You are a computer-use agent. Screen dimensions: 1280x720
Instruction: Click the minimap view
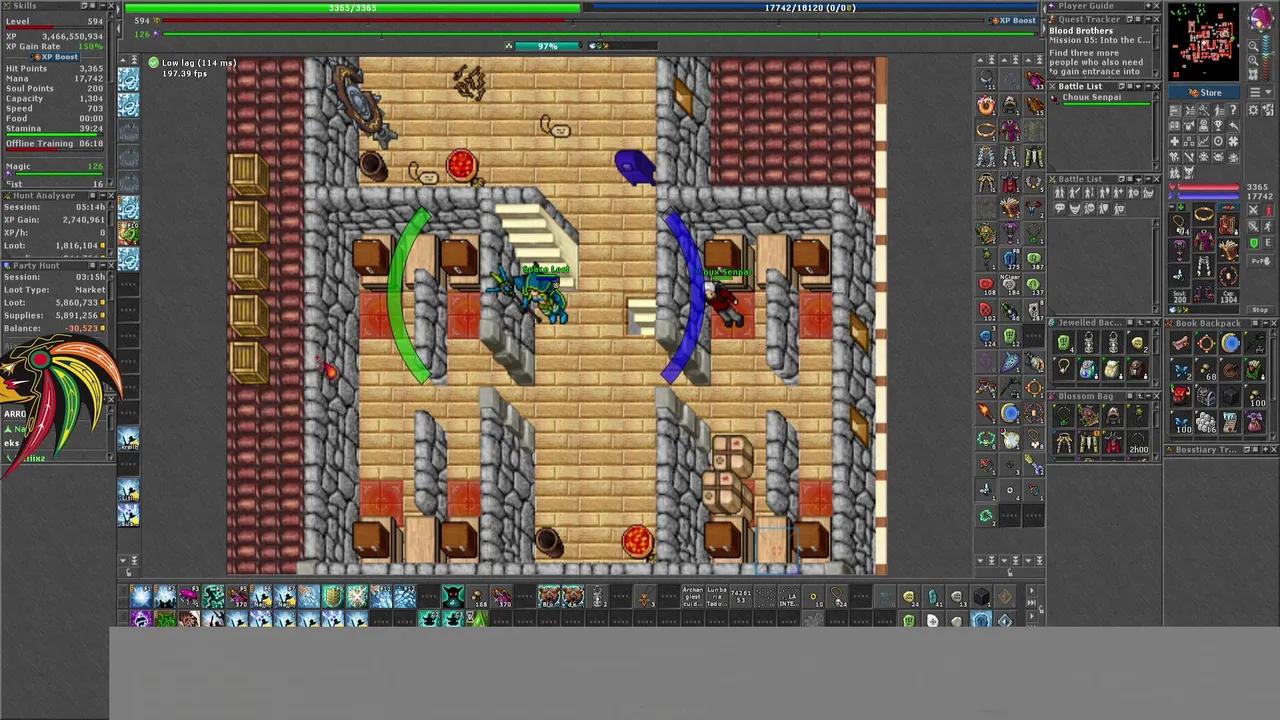point(1203,42)
